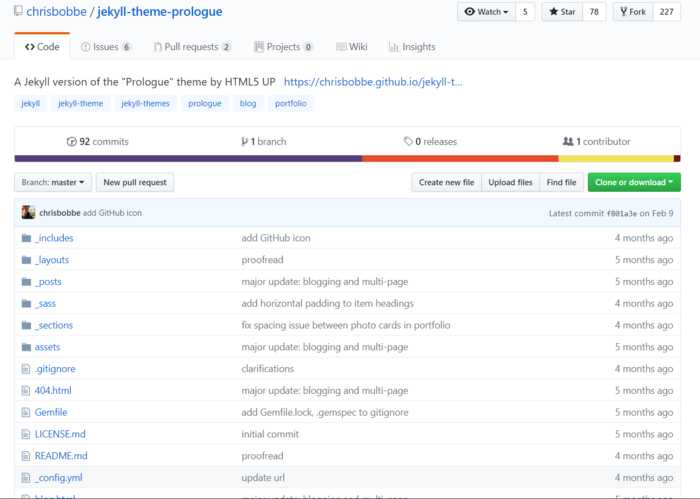
Task: View the 92 commits history
Action: tap(97, 141)
